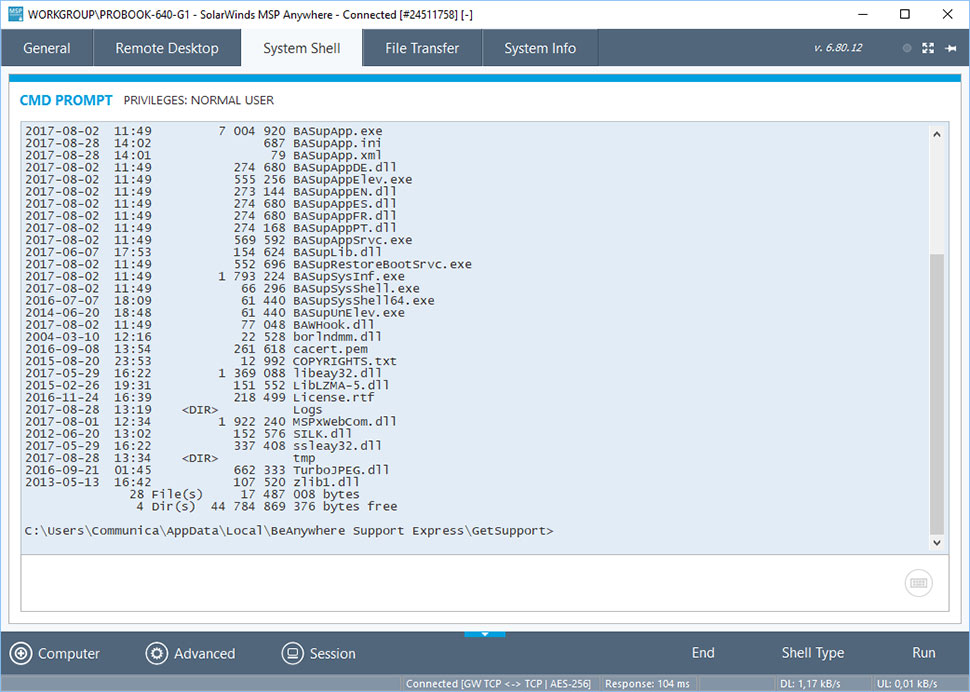This screenshot has width=970, height=692.
Task: Click the command input field
Action: click(x=485, y=583)
